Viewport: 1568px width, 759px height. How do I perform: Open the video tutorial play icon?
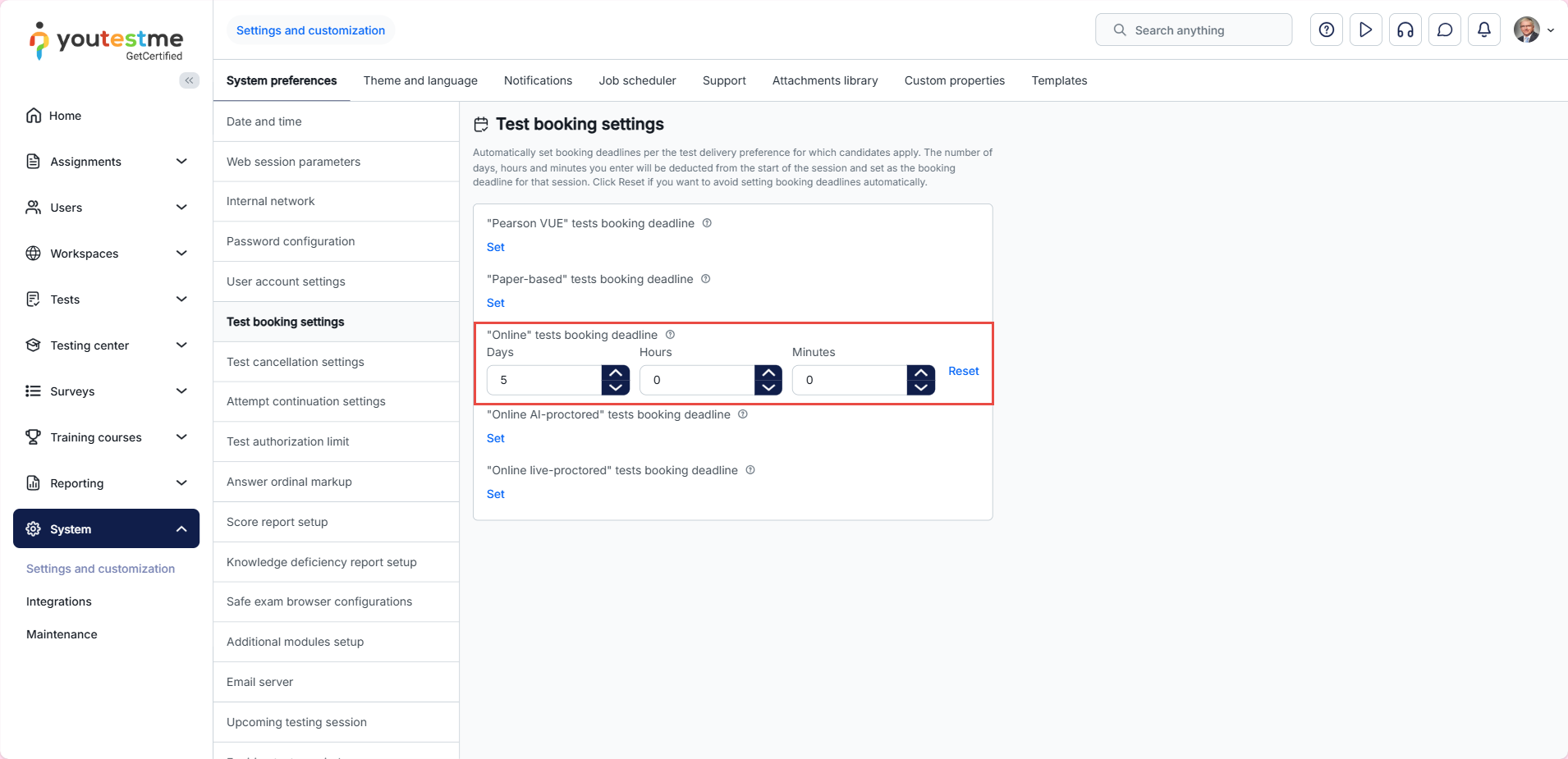1365,30
